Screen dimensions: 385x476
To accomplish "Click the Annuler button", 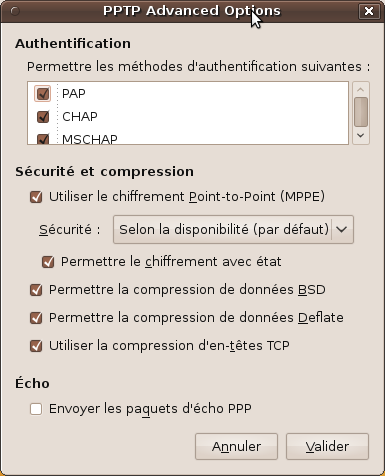I will (x=236, y=446).
